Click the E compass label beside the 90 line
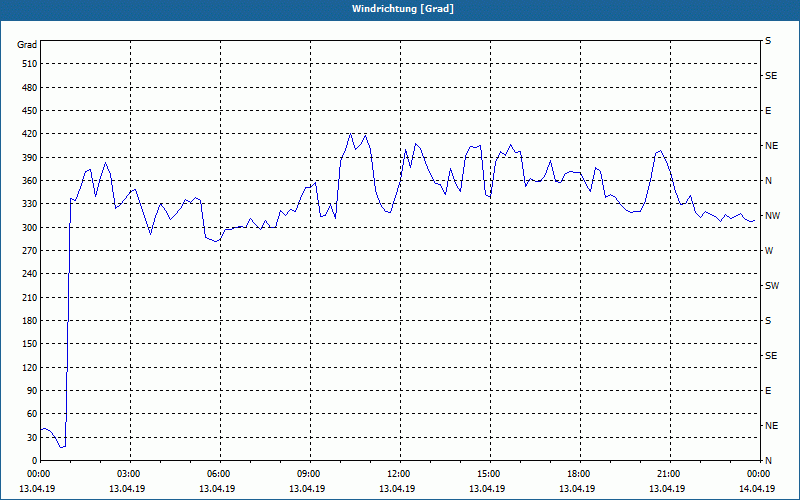The height and width of the screenshot is (500, 800). 768,391
